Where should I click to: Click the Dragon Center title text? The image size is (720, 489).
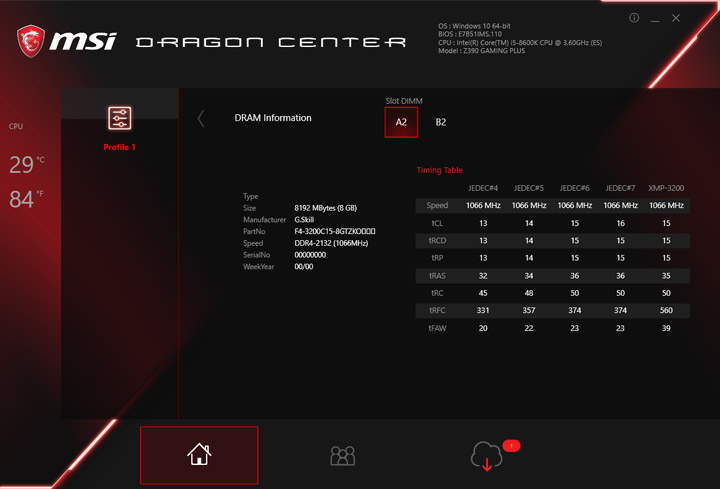271,43
